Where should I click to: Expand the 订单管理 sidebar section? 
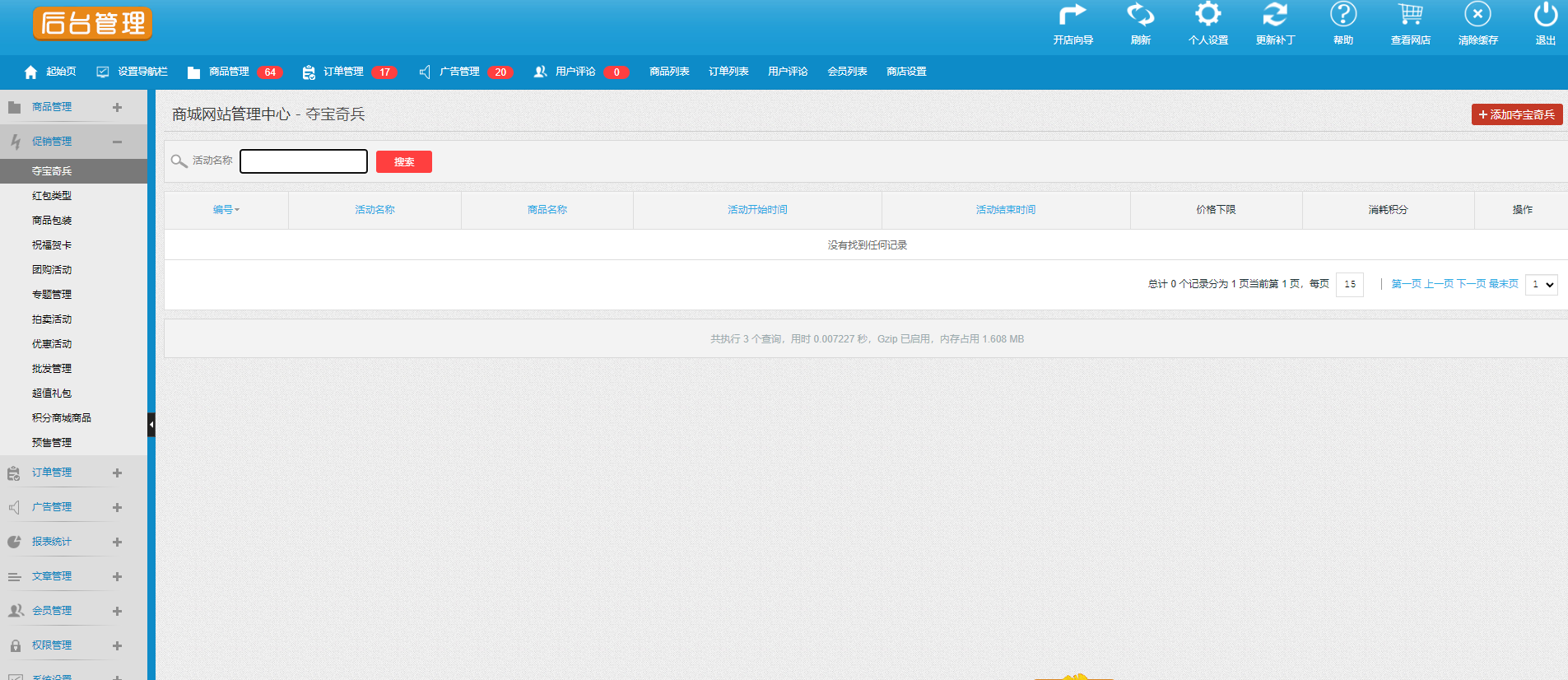(117, 473)
